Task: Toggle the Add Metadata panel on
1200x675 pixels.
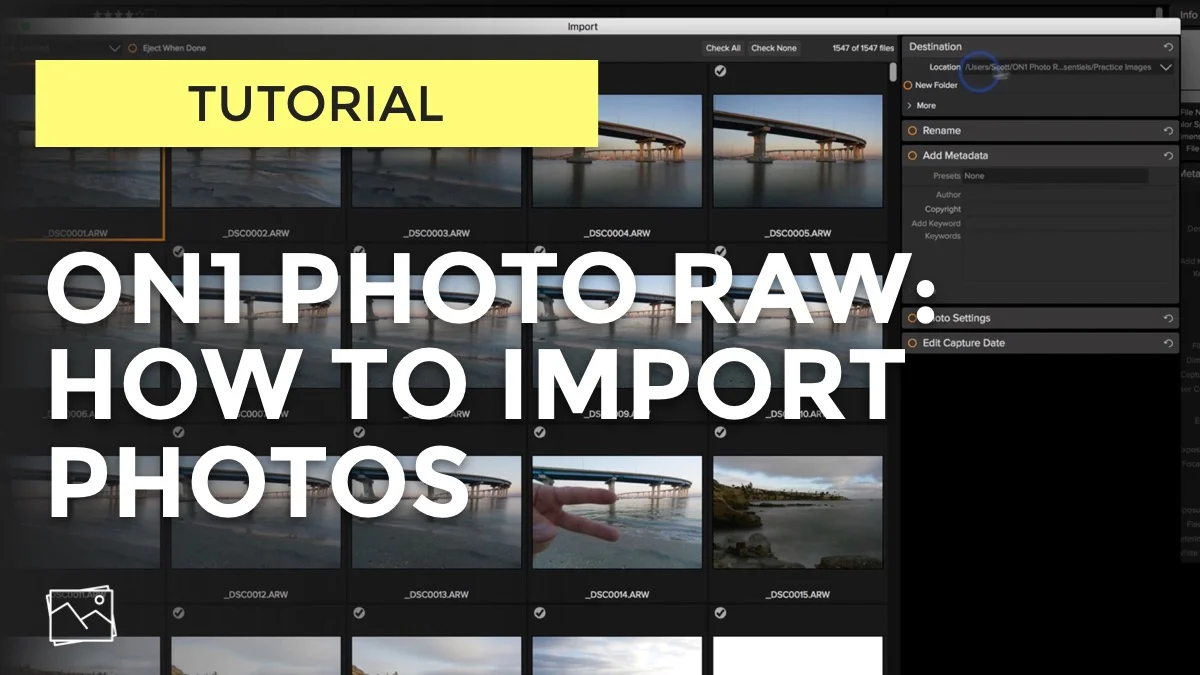Action: [911, 155]
